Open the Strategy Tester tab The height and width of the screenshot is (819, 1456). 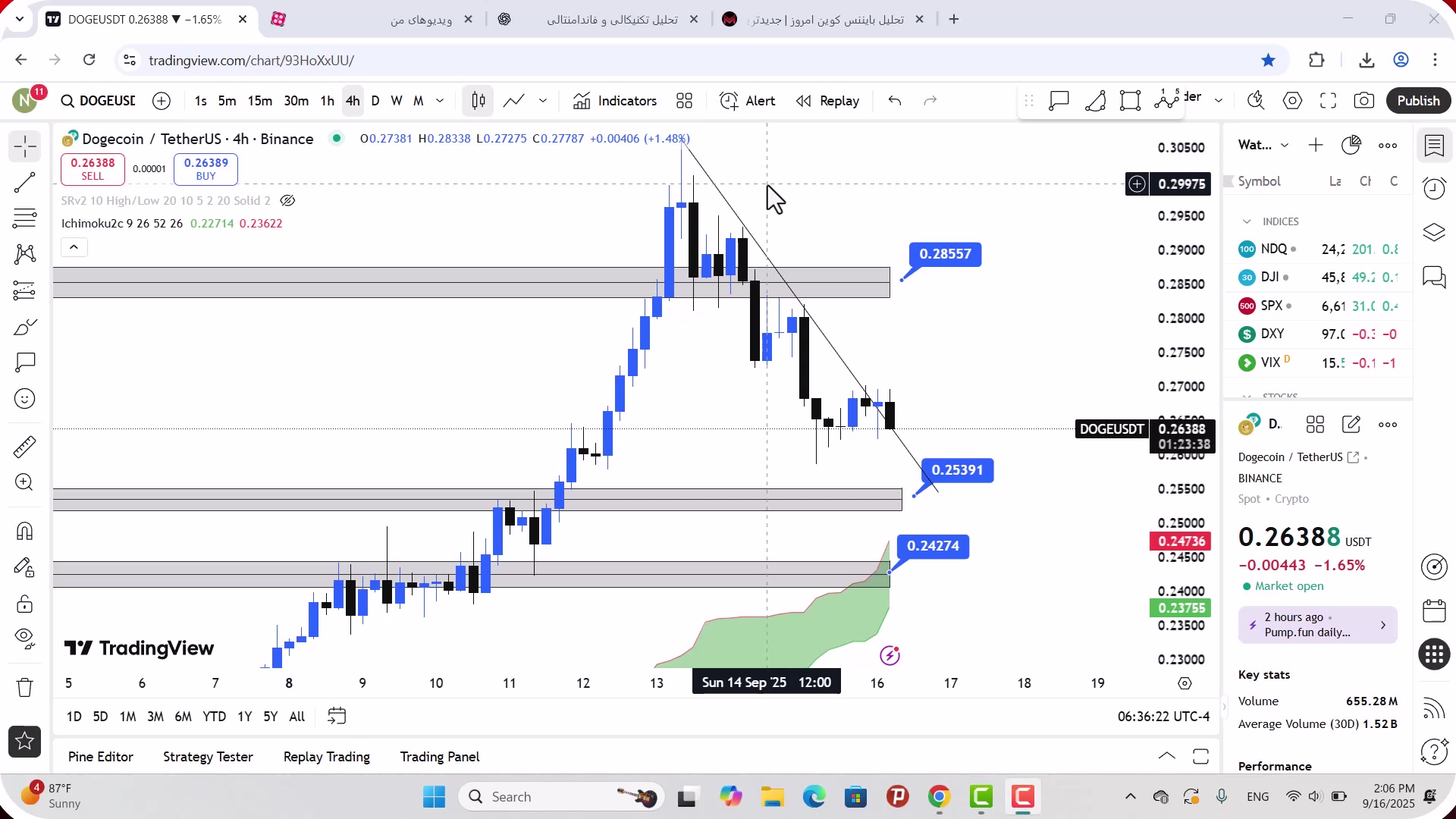pyautogui.click(x=208, y=757)
